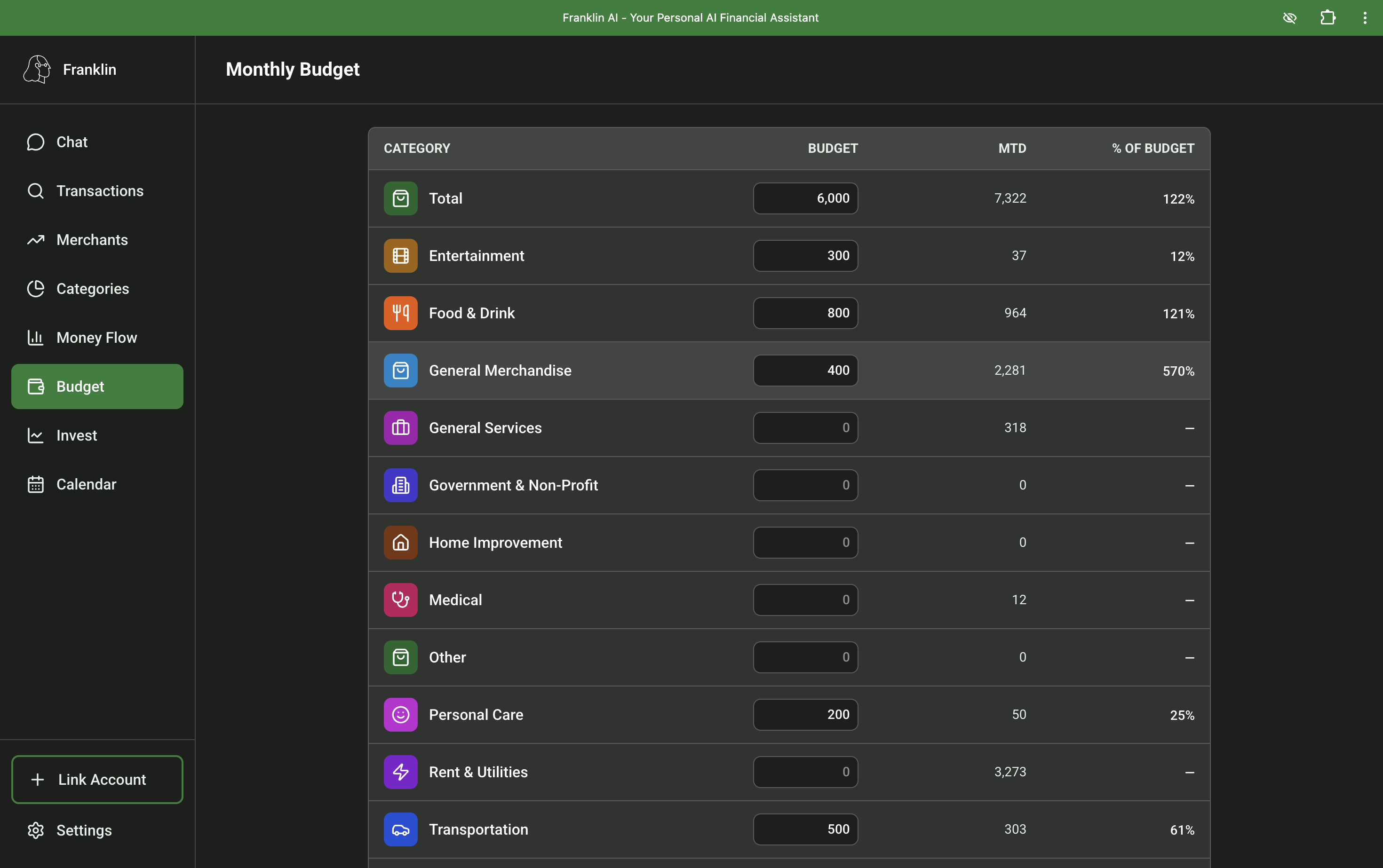The image size is (1383, 868).
Task: Click the Settings gear icon
Action: point(36,830)
